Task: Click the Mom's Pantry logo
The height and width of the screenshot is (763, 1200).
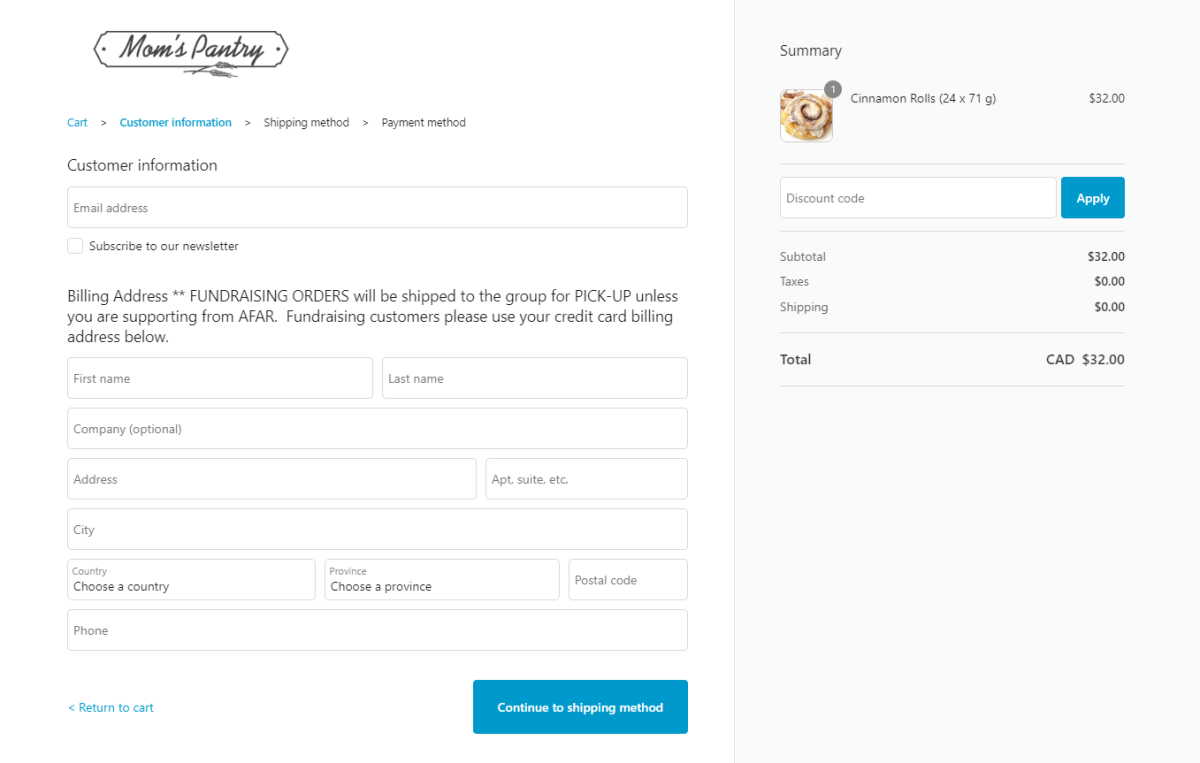Action: 190,50
